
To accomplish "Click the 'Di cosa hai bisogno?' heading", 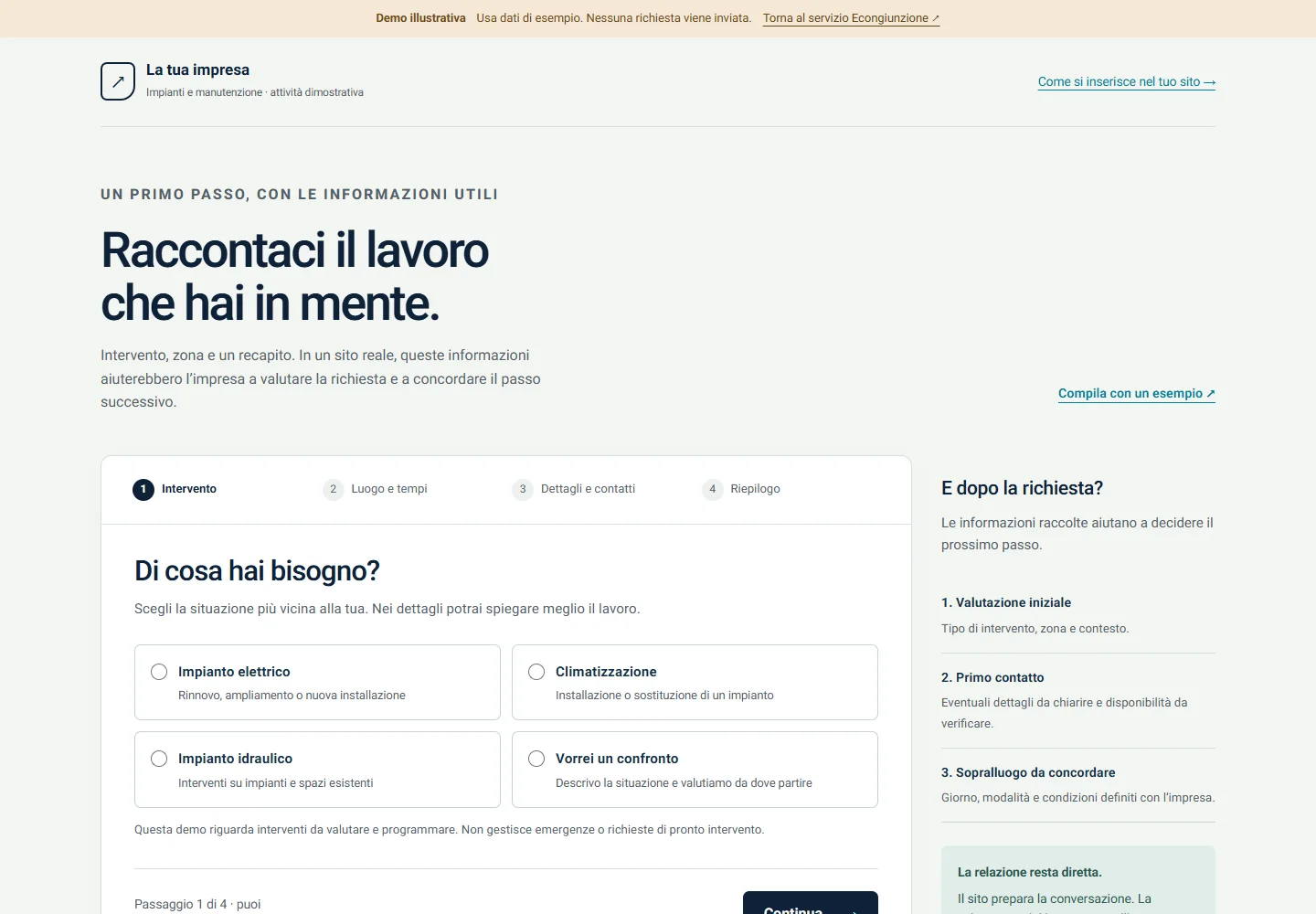I will pyautogui.click(x=257, y=571).
